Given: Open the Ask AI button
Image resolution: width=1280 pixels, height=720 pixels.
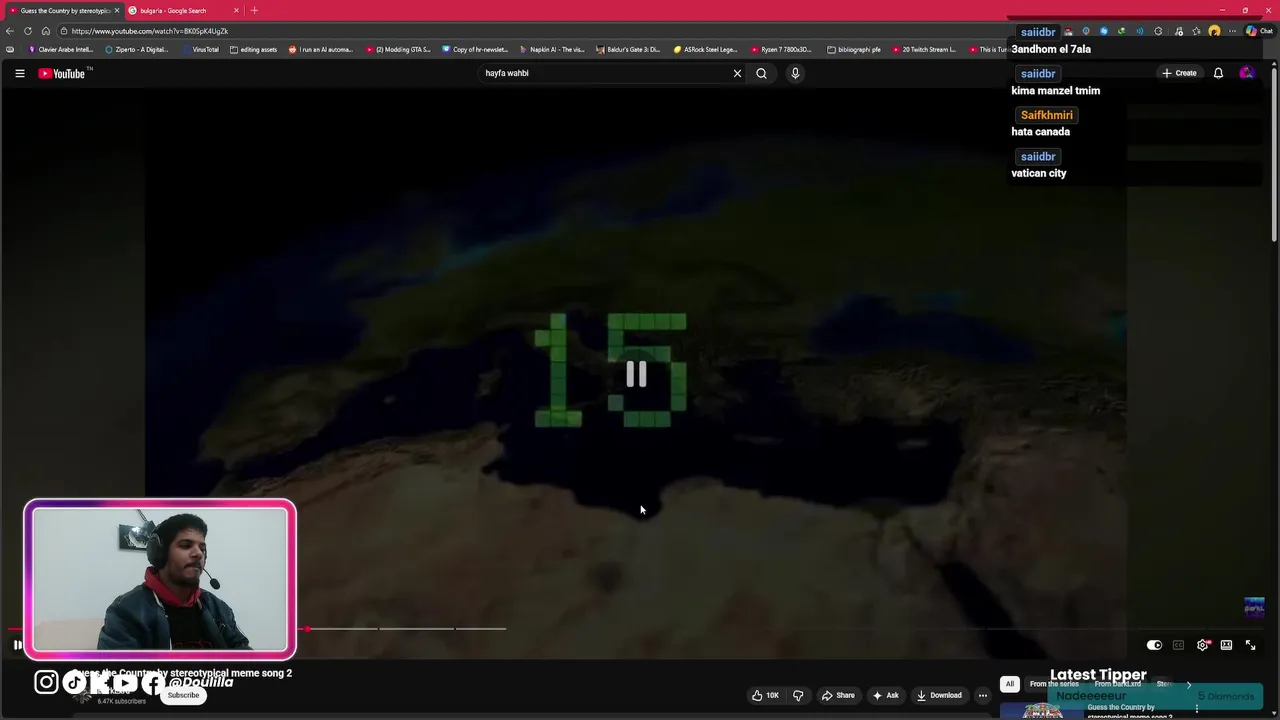Looking at the screenshot, I should (x=885, y=695).
